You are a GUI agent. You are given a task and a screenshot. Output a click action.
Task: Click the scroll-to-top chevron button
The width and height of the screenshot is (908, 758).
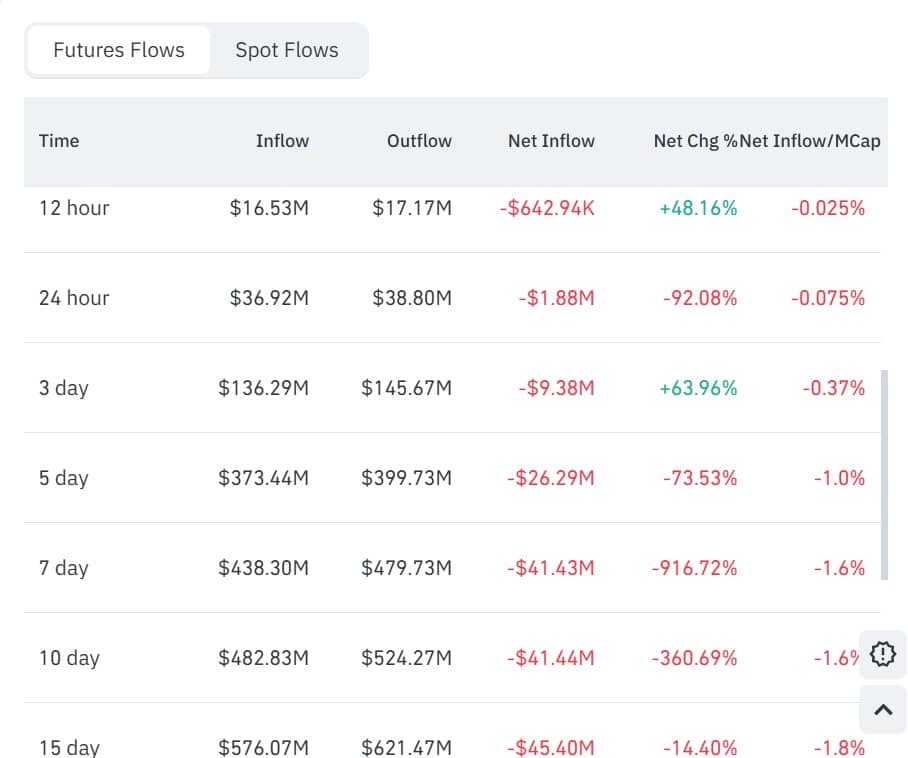882,710
